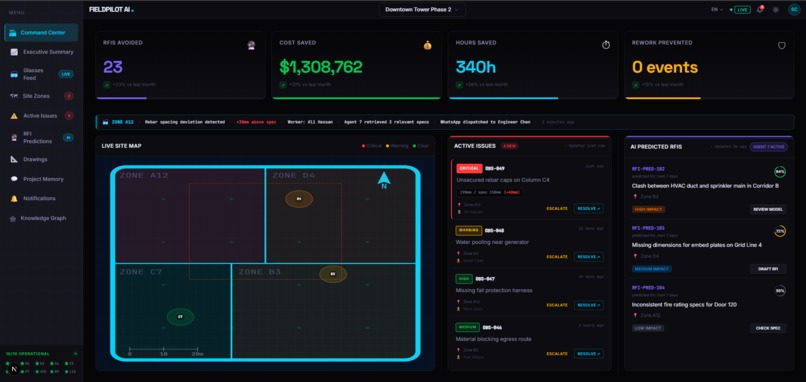
Task: Select Active Issues in sidebar menu
Action: point(41,116)
